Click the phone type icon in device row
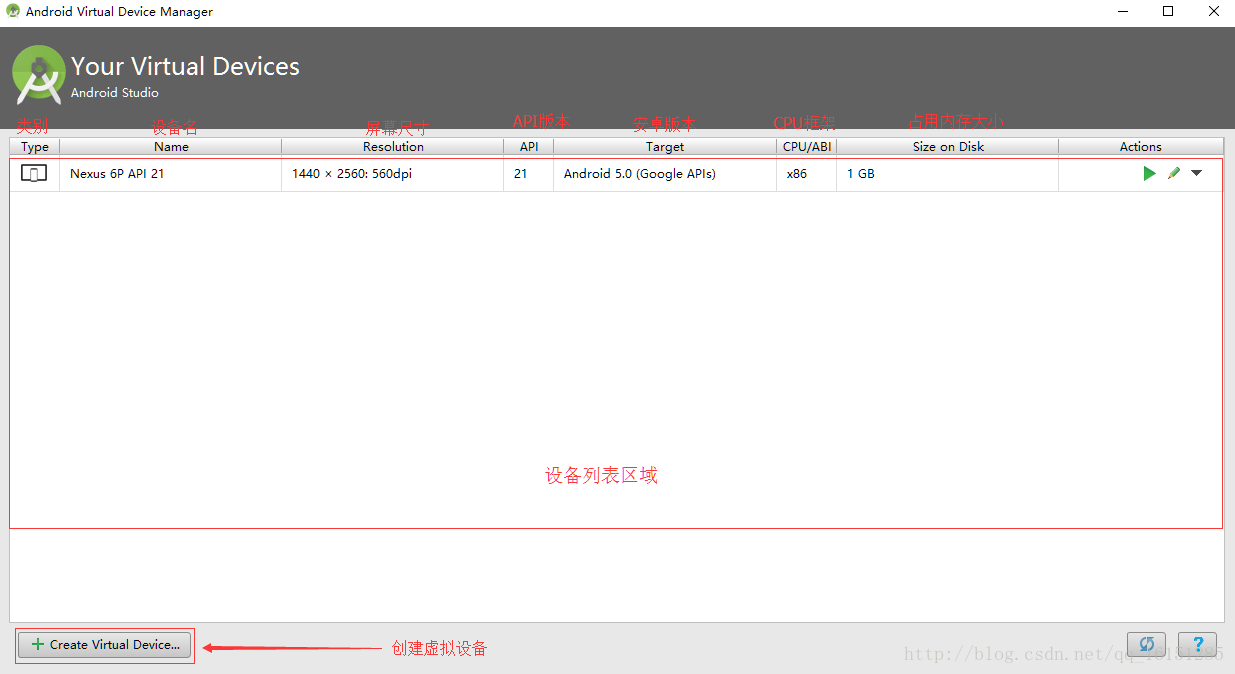This screenshot has width=1235, height=674. 34,174
